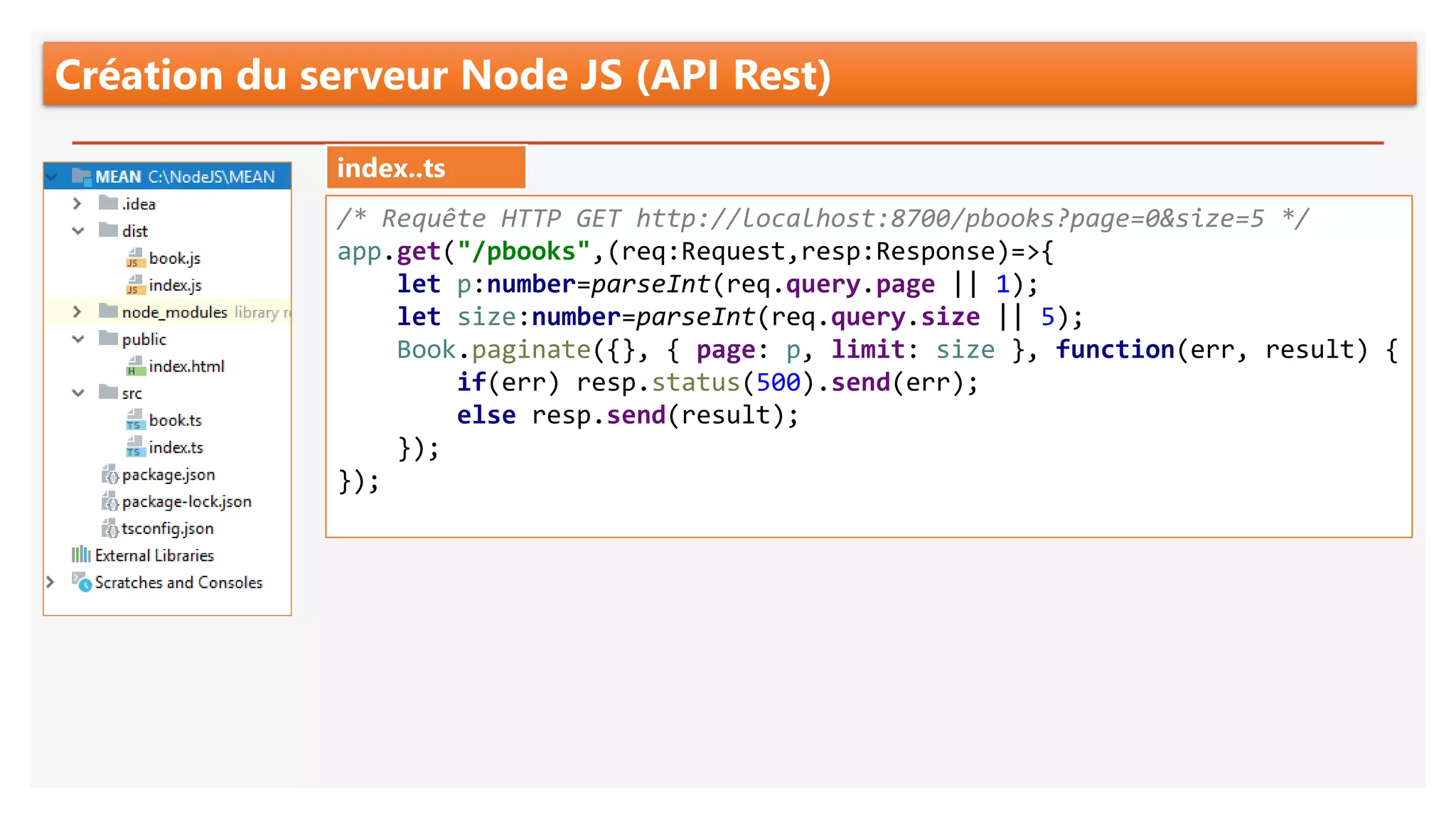Open index.html in the public folder
Screen dimensions: 1456x819
click(186, 366)
